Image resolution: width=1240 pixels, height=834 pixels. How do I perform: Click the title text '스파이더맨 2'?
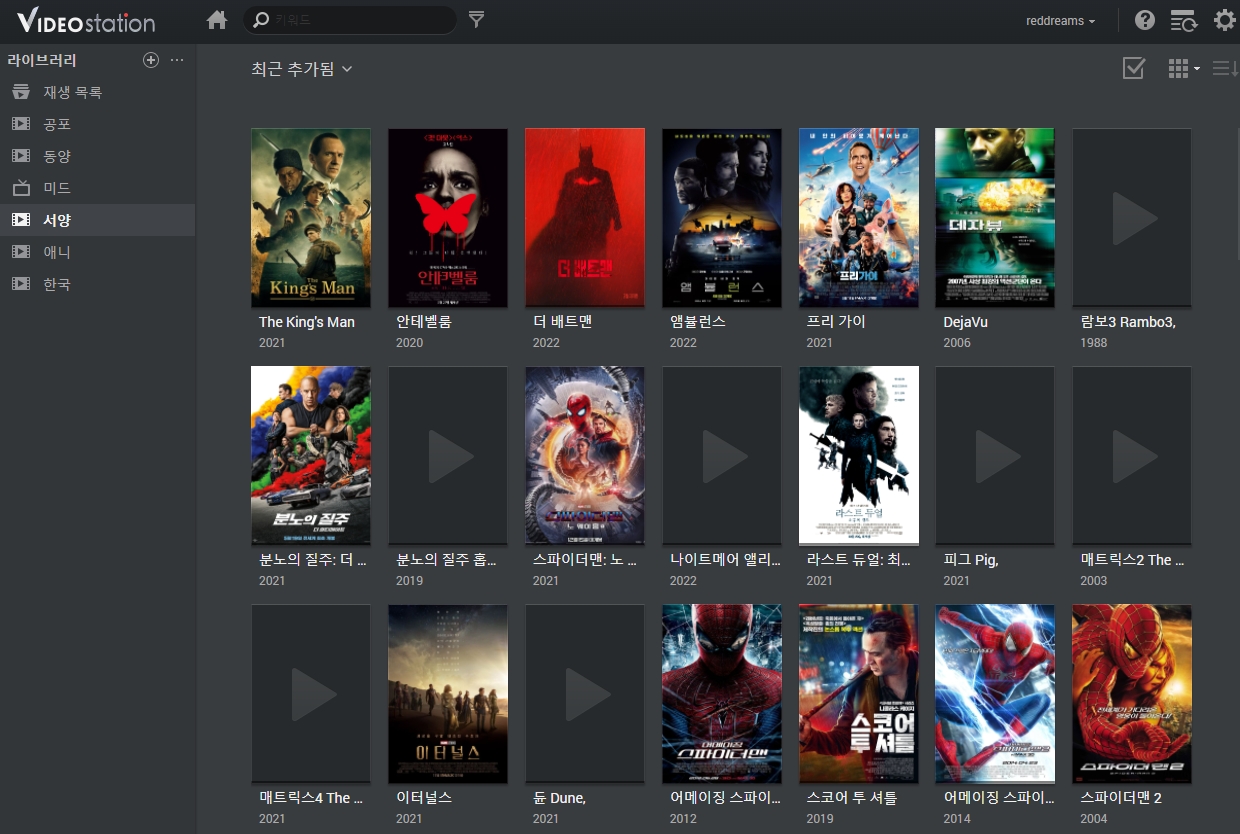coord(1121,798)
